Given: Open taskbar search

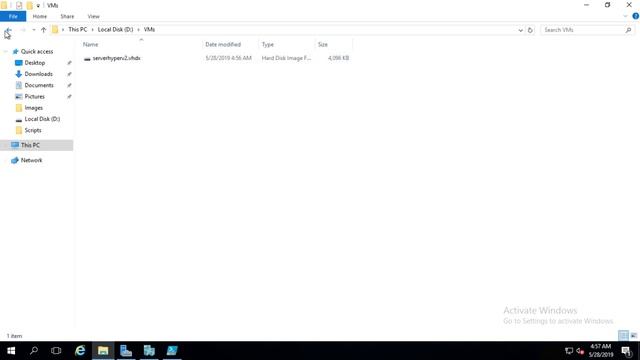Looking at the screenshot, I should pos(34,351).
